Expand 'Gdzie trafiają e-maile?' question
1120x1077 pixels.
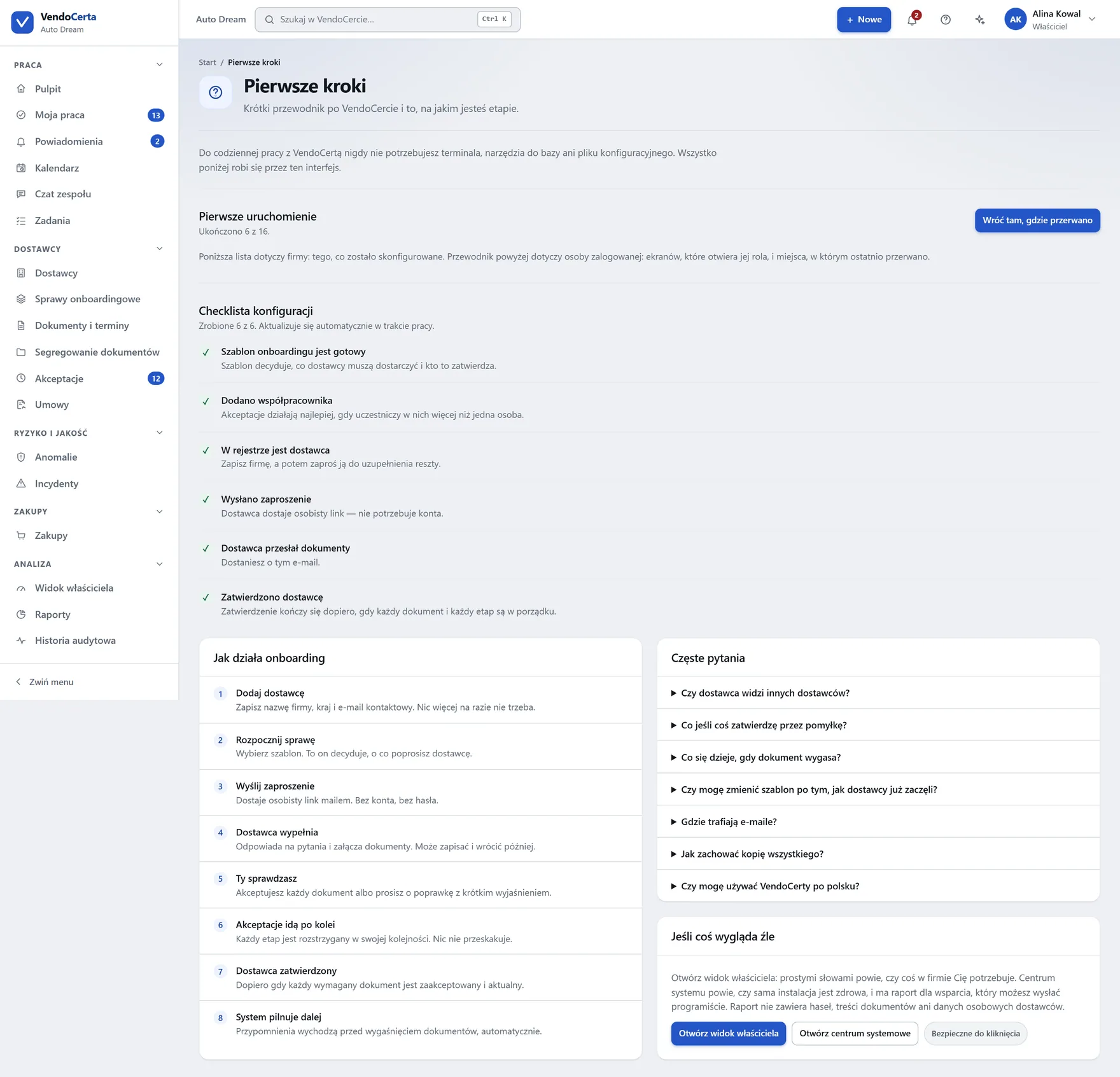point(878,822)
